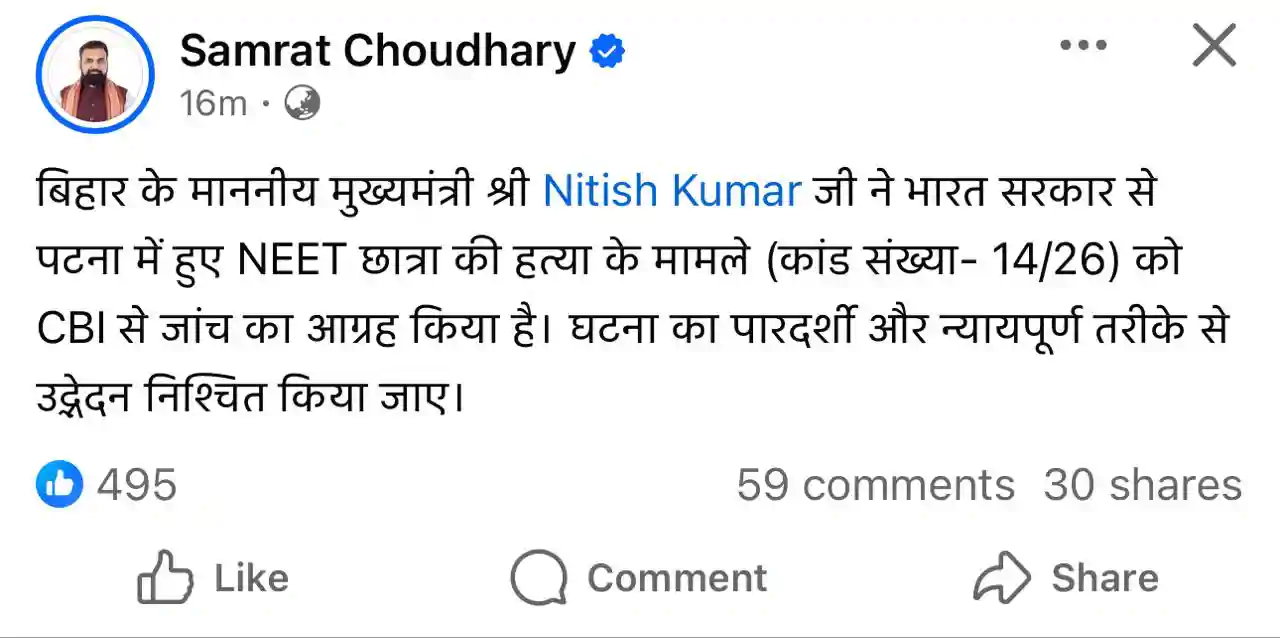Image resolution: width=1280 pixels, height=638 pixels.
Task: View the 30 shares list
Action: (1142, 486)
